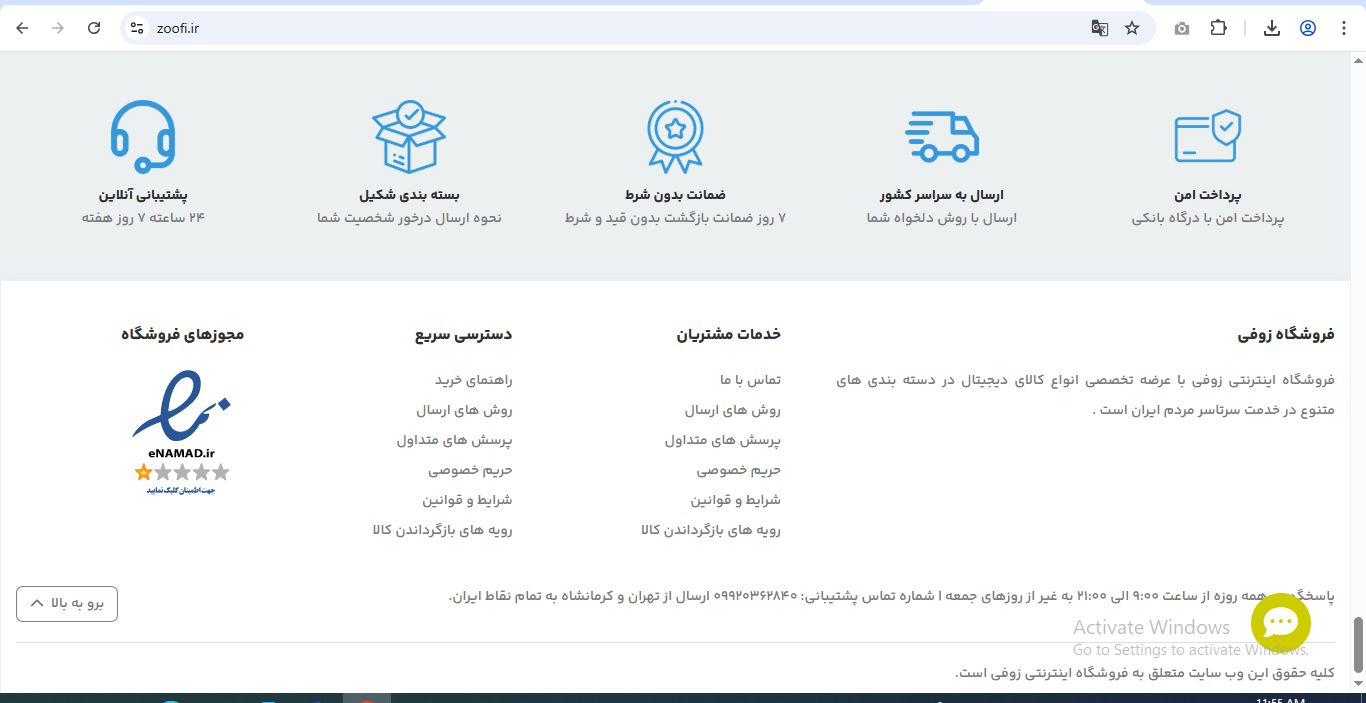This screenshot has height=703, width=1366.
Task: Open the yellow live chat bubble
Action: tap(1280, 623)
